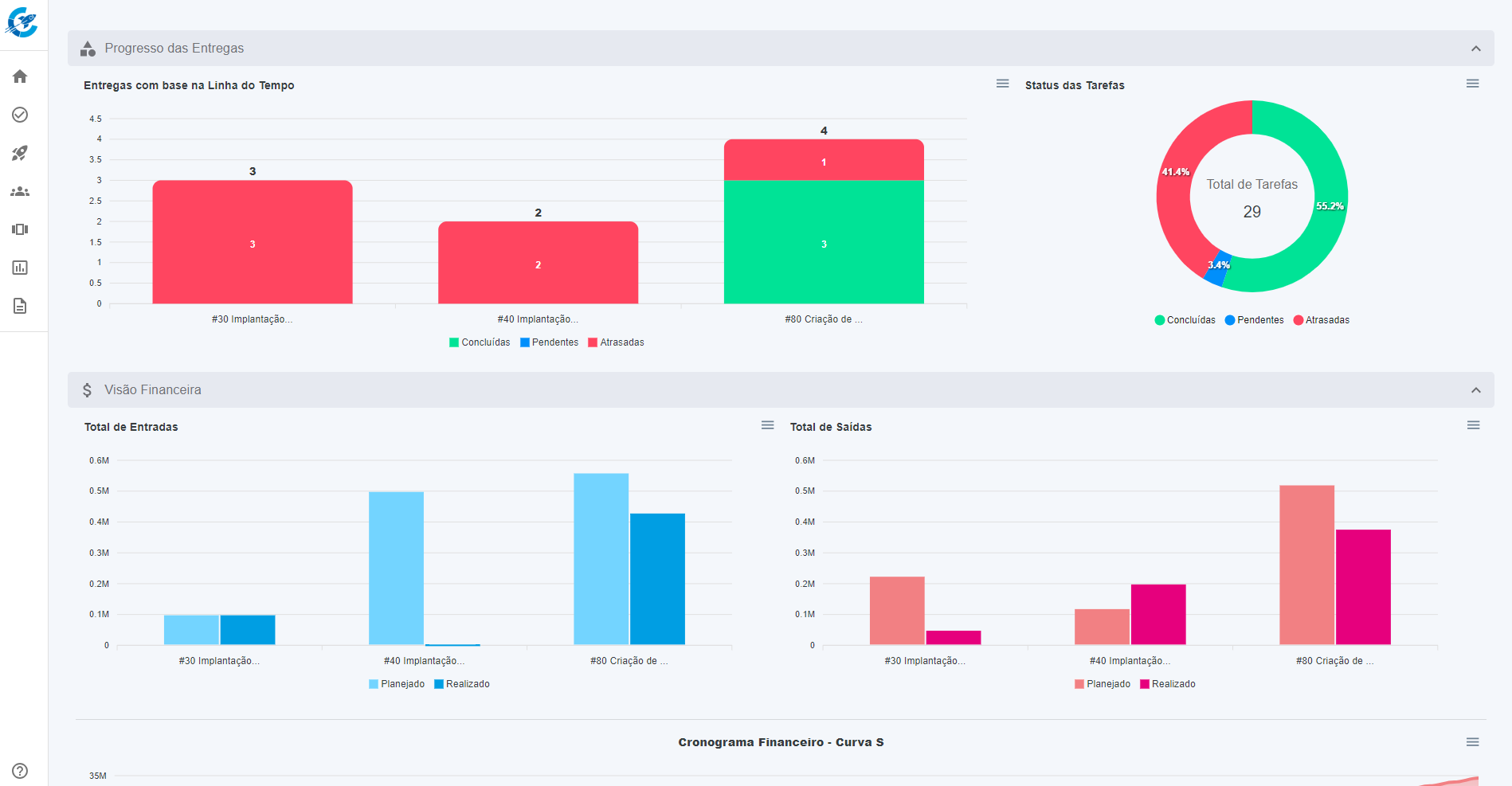The width and height of the screenshot is (1512, 786).
Task: Click the rocket logo at top of sidebar
Action: 22,22
